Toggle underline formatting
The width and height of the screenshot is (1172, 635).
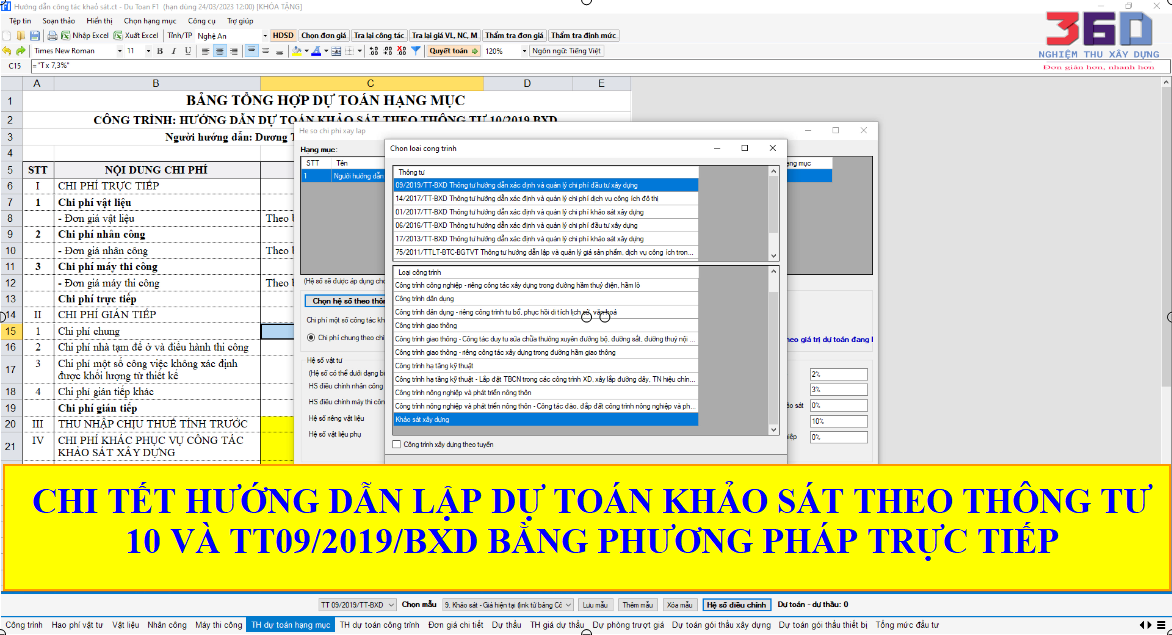click(188, 51)
